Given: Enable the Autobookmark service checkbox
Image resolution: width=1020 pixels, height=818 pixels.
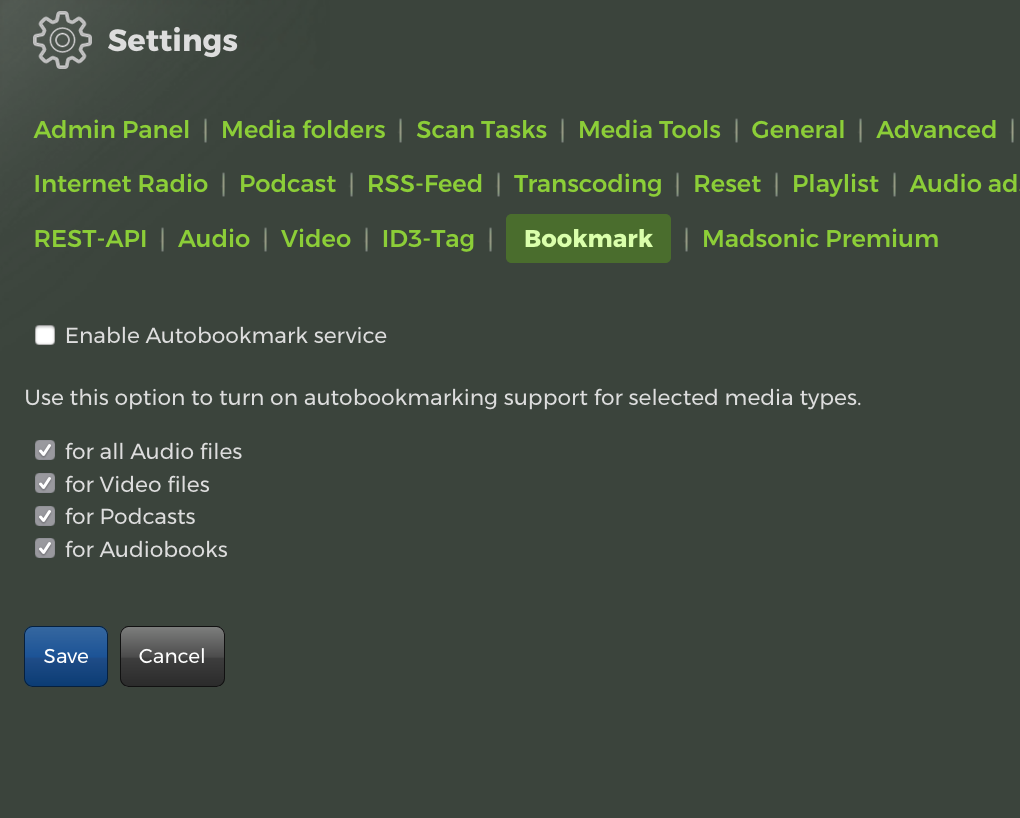Looking at the screenshot, I should pos(45,336).
